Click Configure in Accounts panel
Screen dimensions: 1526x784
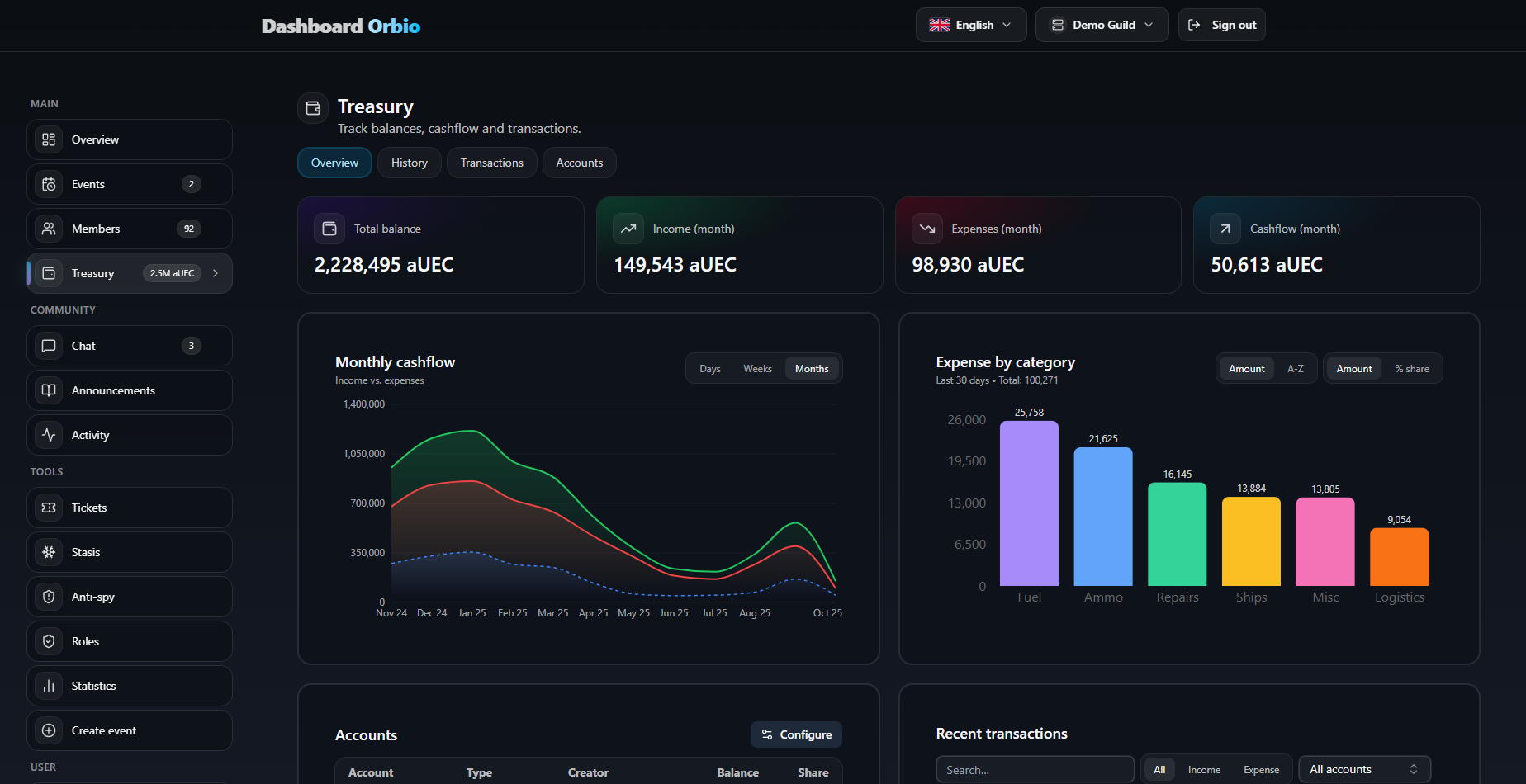click(796, 734)
